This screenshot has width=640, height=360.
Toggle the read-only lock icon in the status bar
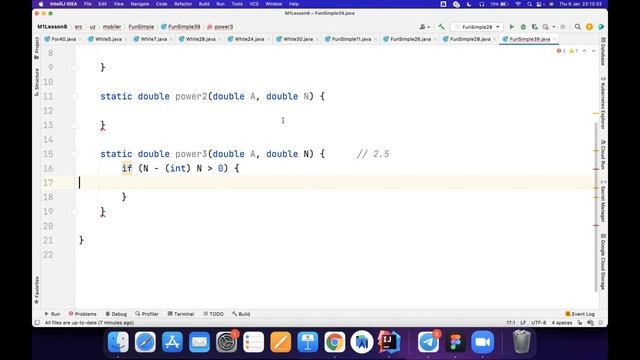click(580, 322)
